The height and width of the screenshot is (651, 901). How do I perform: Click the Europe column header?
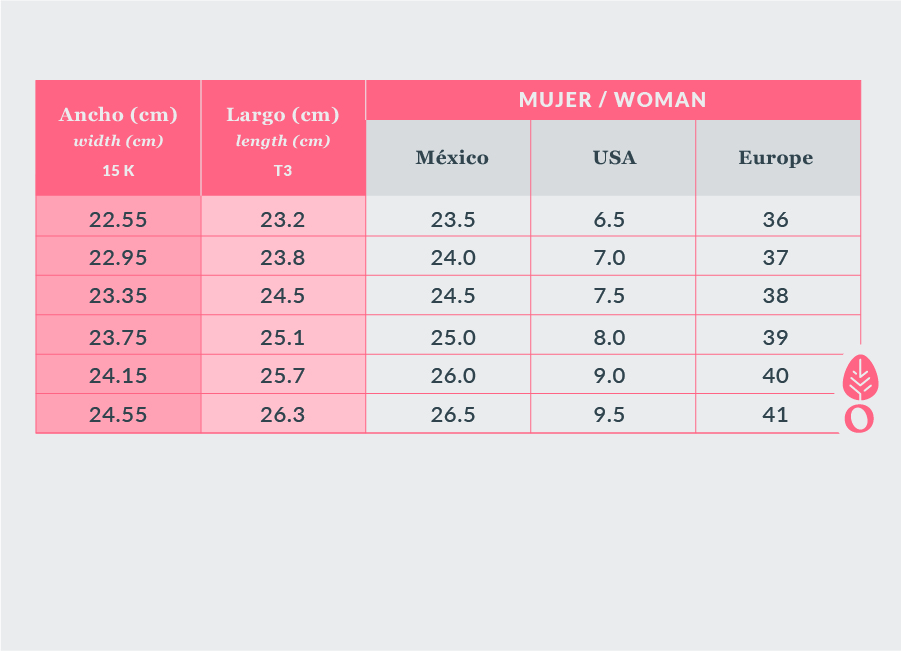tap(776, 158)
